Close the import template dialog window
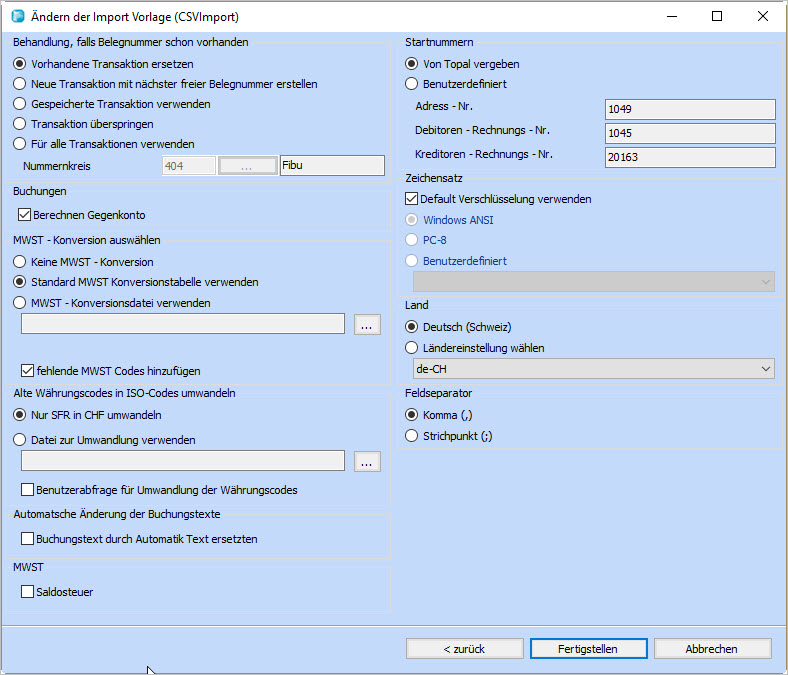 762,17
